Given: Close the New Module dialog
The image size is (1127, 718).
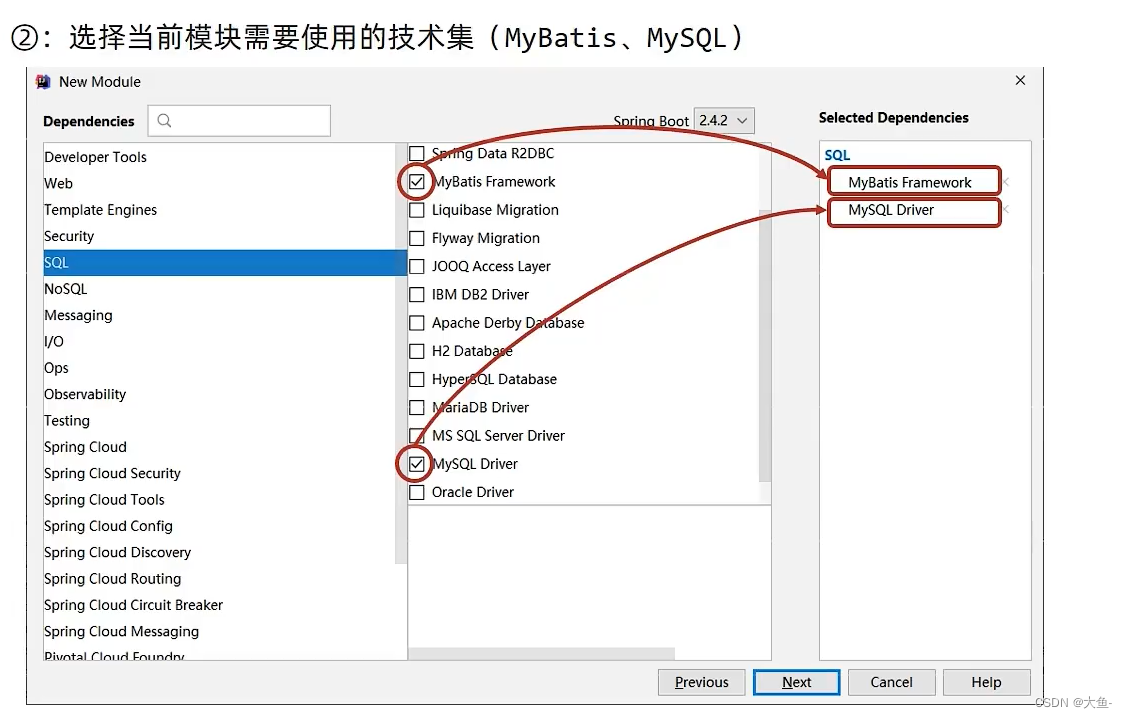Looking at the screenshot, I should point(1020,80).
